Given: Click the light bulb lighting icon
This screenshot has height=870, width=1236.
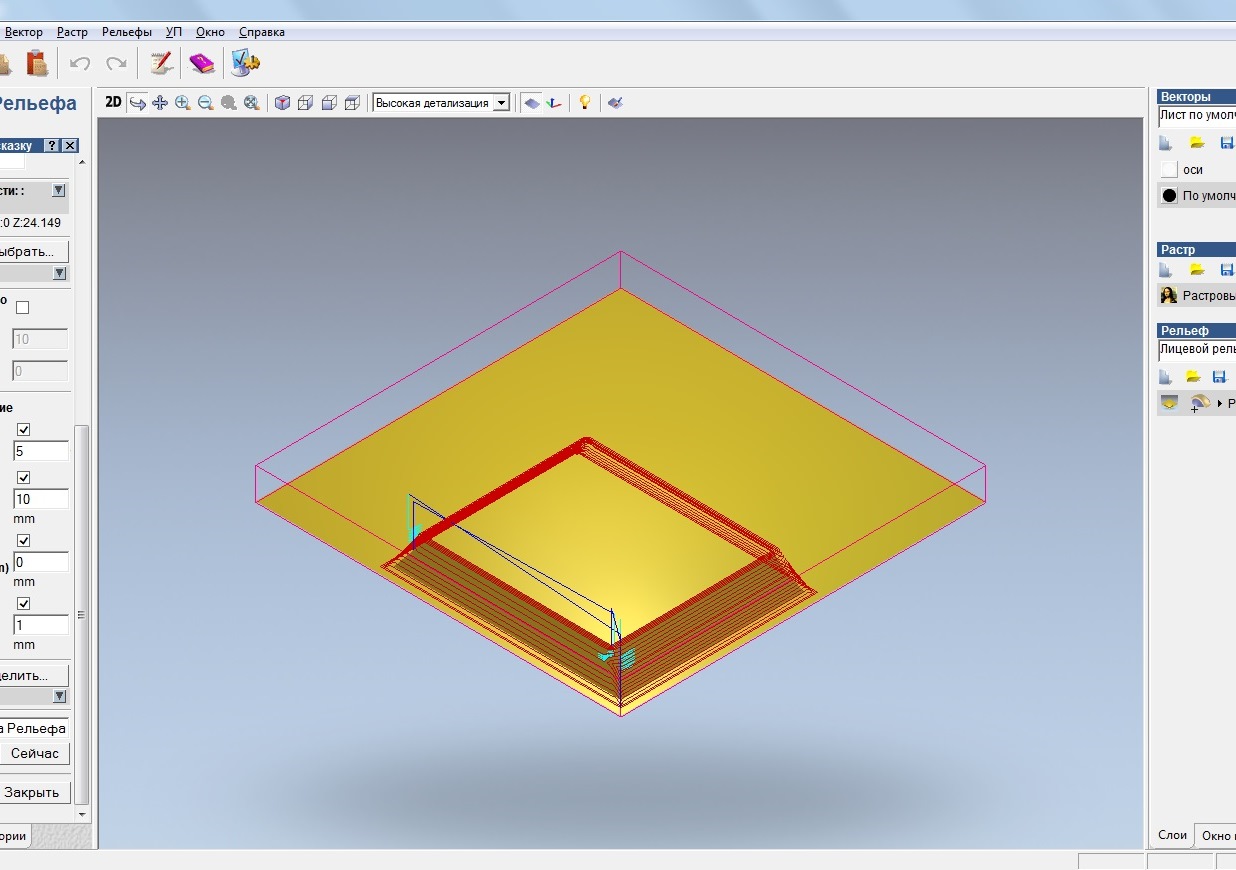Looking at the screenshot, I should (x=586, y=102).
